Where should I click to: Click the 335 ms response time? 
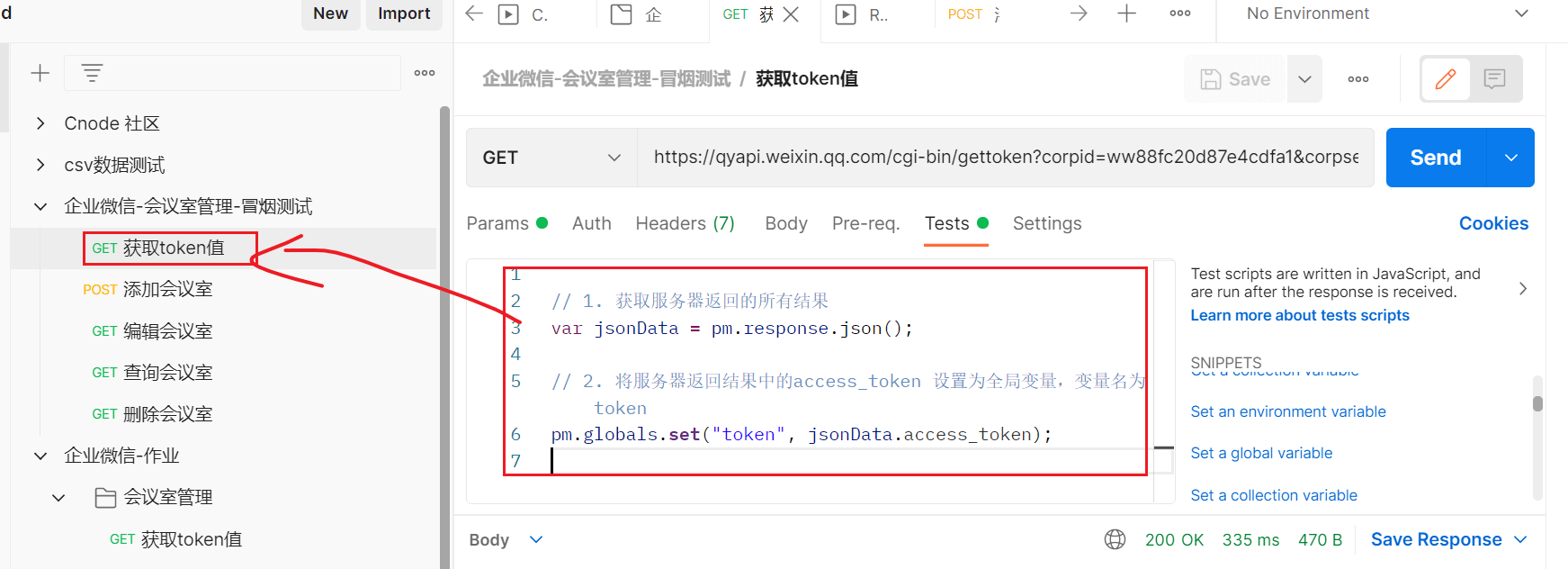tap(1250, 540)
